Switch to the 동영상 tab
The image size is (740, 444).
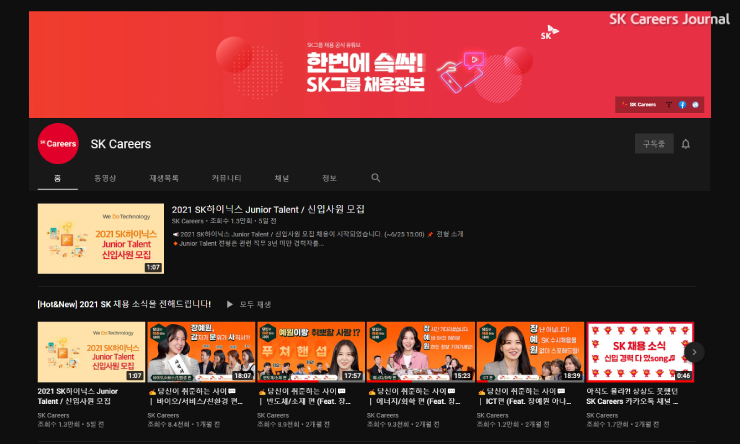(105, 178)
